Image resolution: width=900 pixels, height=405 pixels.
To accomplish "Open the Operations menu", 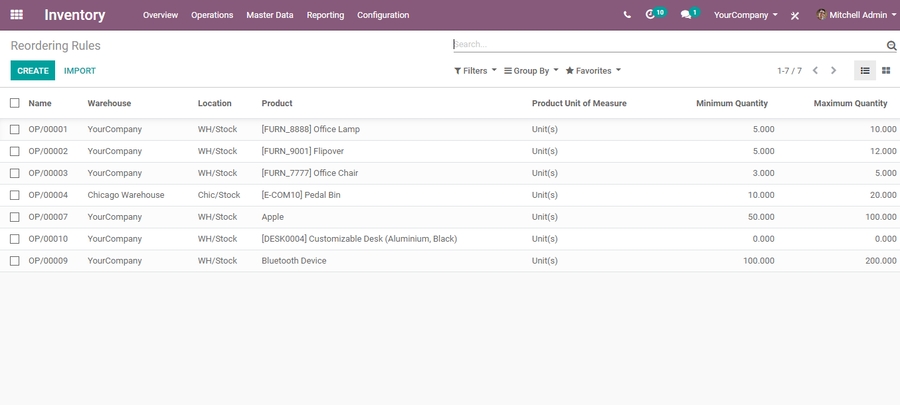I will pos(212,15).
